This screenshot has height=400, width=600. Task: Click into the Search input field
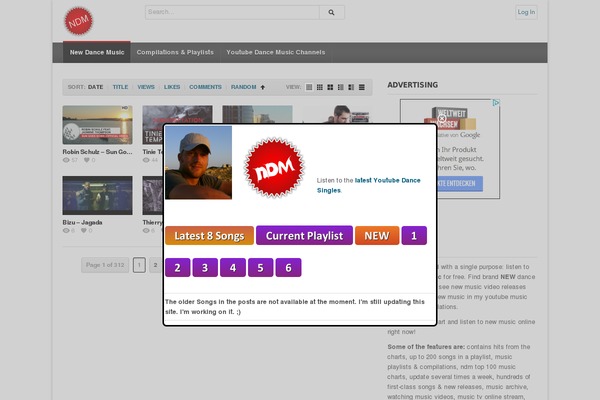232,12
